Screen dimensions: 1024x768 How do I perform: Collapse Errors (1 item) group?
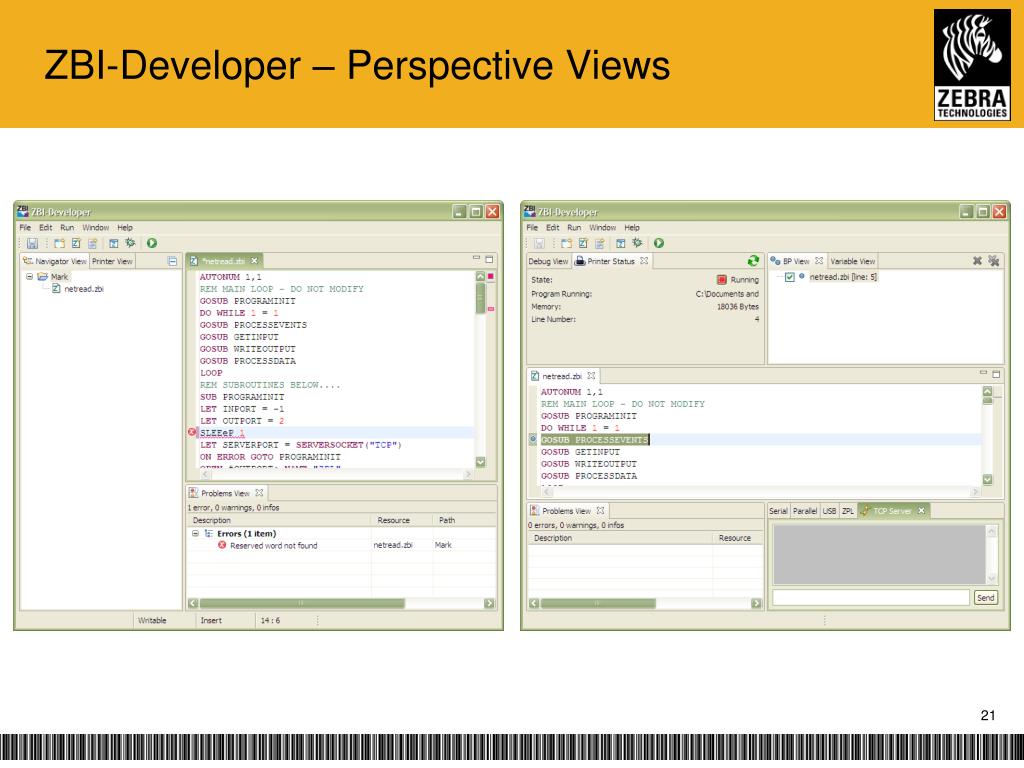[195, 534]
